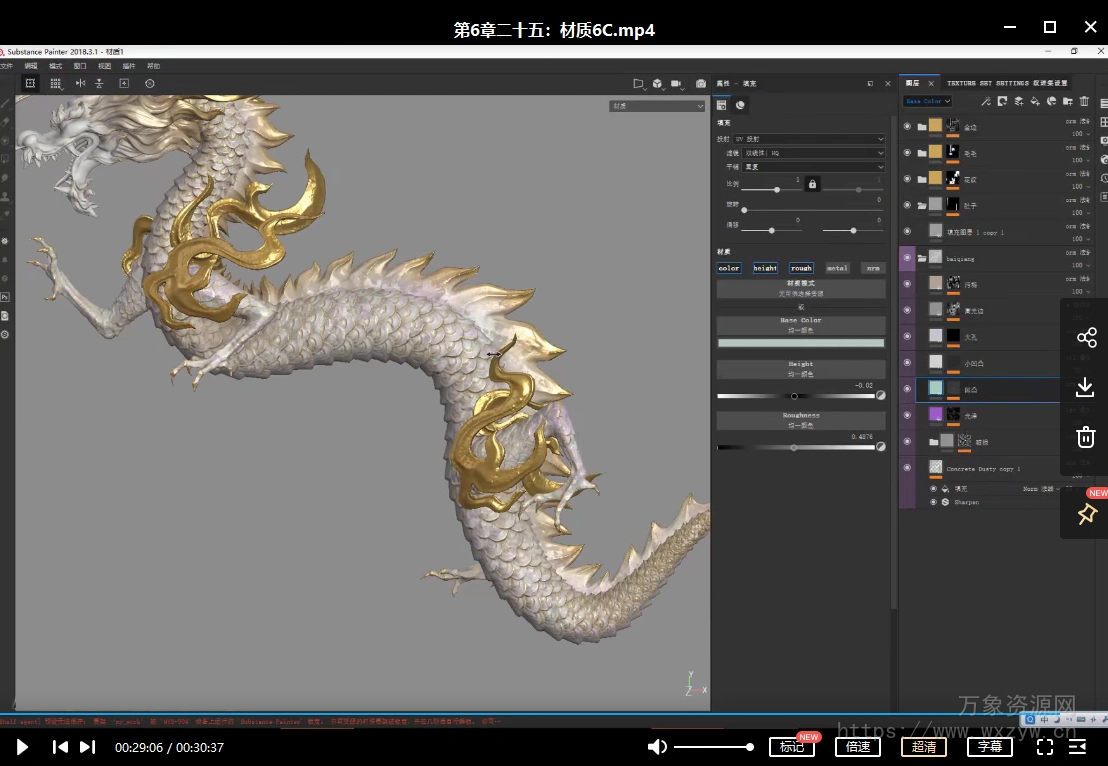Screen dimensions: 1108x766
Task: Pin the player with the pushpin icon
Action: [1086, 514]
